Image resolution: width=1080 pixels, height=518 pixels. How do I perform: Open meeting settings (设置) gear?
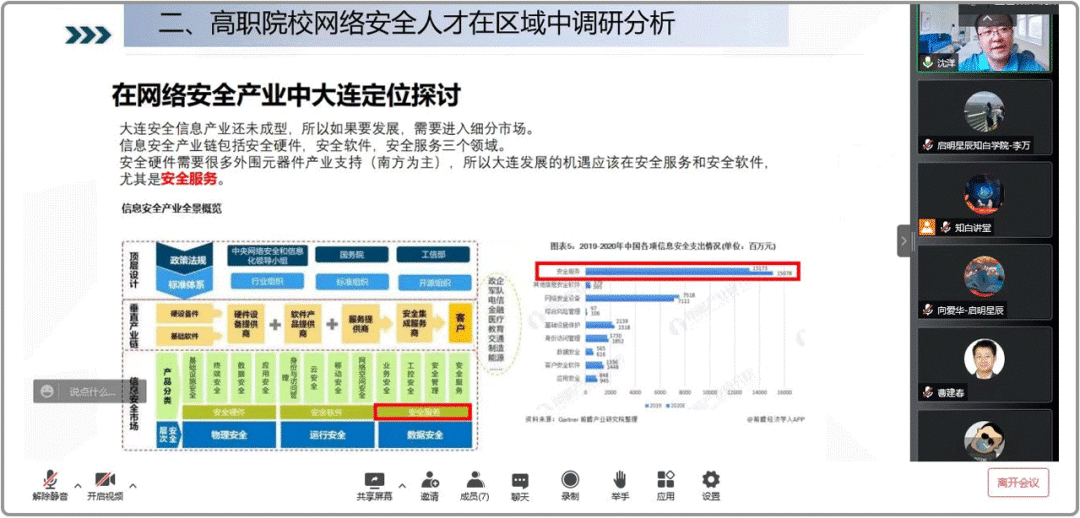[711, 483]
